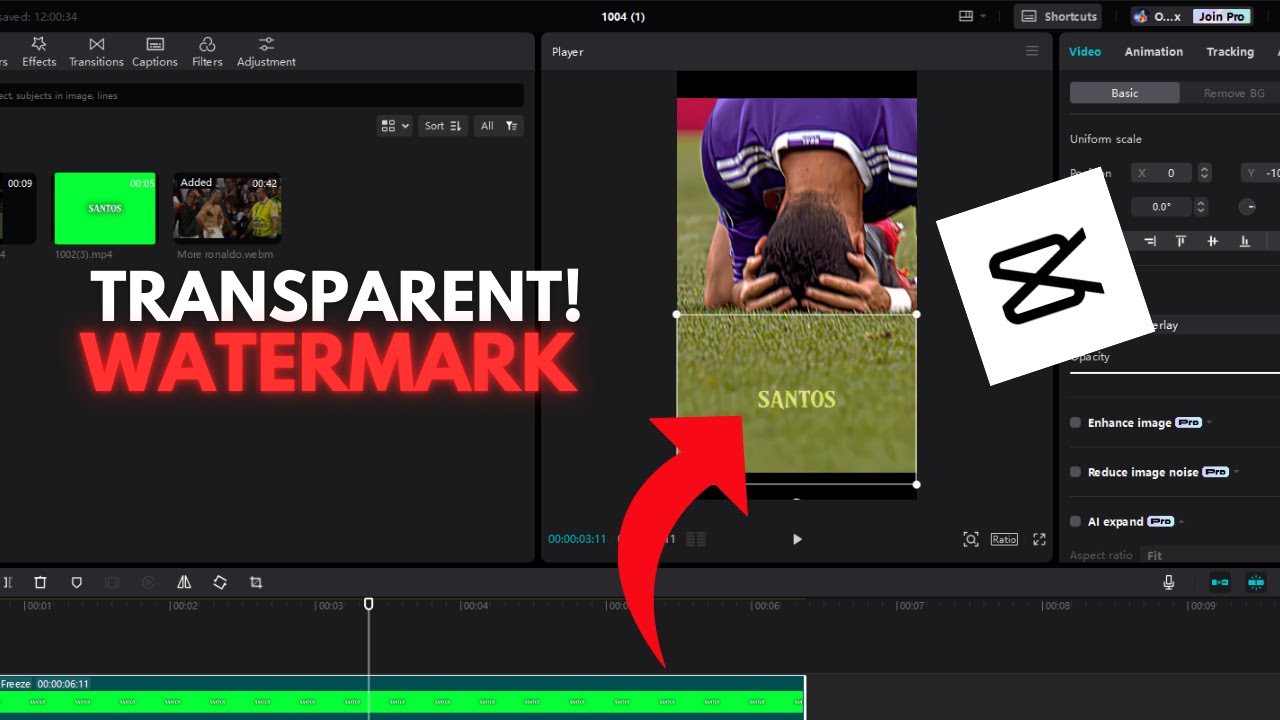Open the Ratio selector in Player
The height and width of the screenshot is (720, 1280).
[1004, 539]
